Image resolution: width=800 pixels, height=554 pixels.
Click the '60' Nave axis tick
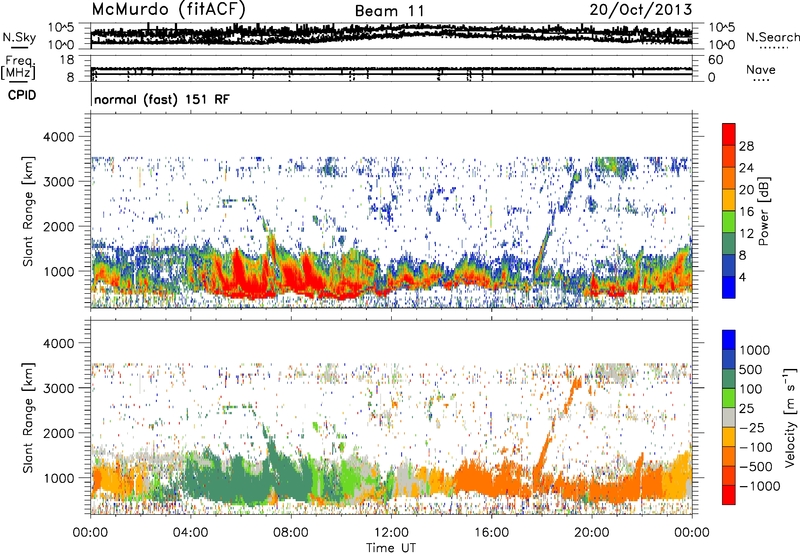click(x=716, y=60)
